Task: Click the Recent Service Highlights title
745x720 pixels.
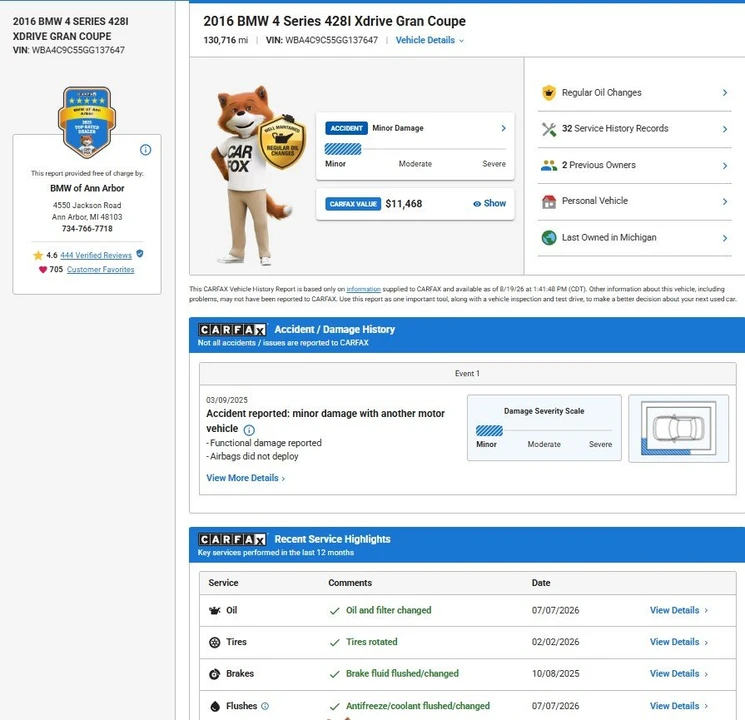Action: click(x=333, y=539)
